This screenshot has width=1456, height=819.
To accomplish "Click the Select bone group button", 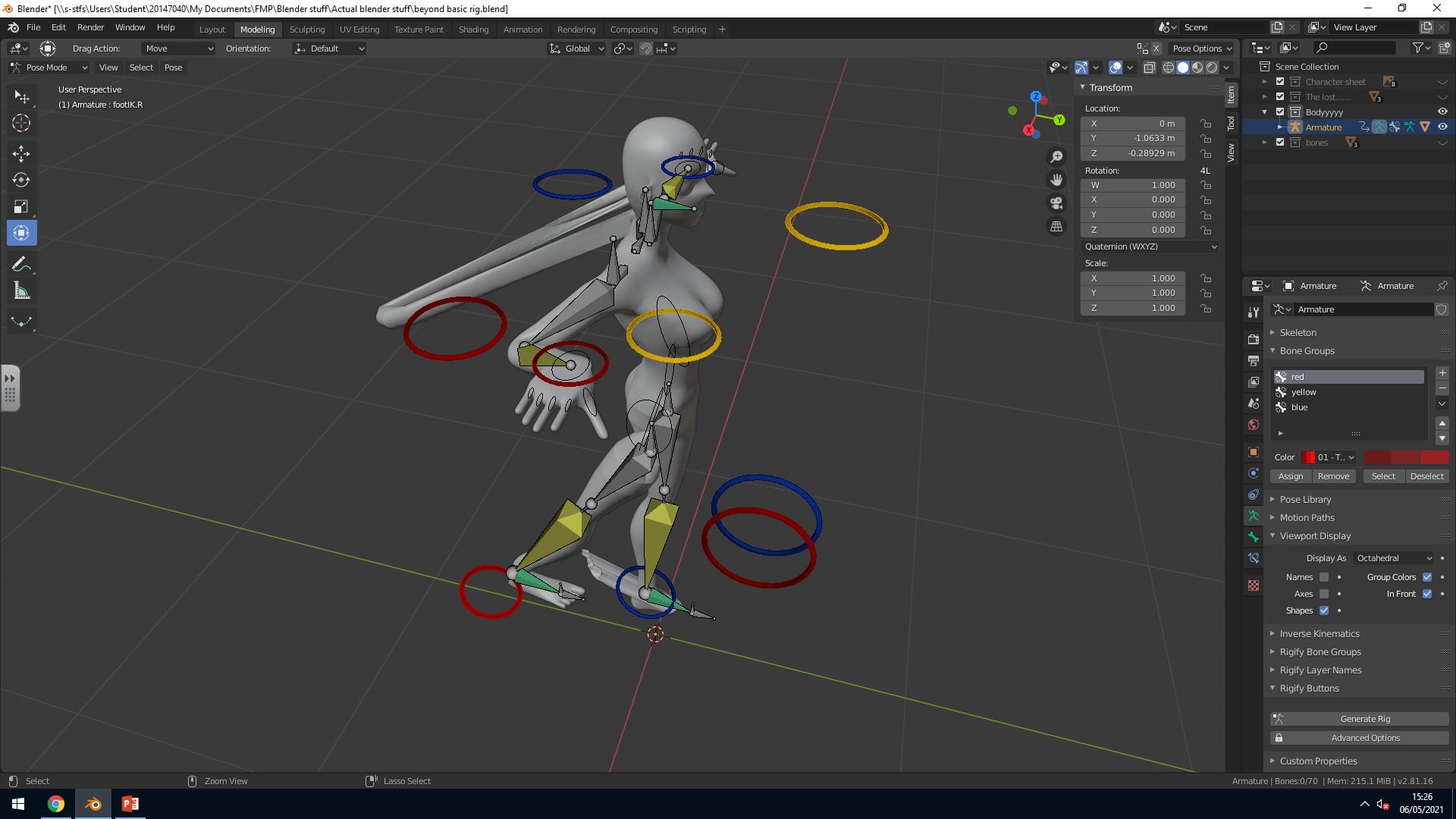I will point(1383,476).
